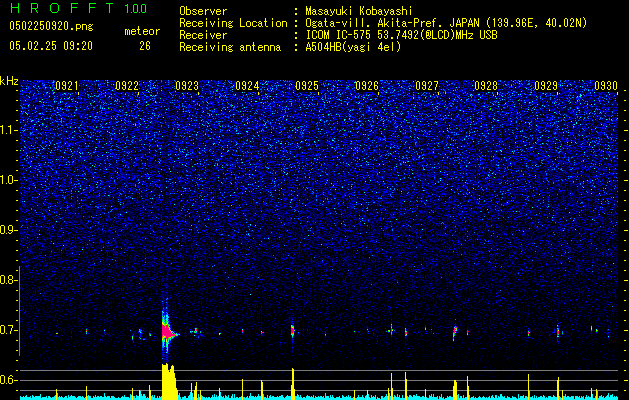Click time marker 0926

tap(367, 86)
